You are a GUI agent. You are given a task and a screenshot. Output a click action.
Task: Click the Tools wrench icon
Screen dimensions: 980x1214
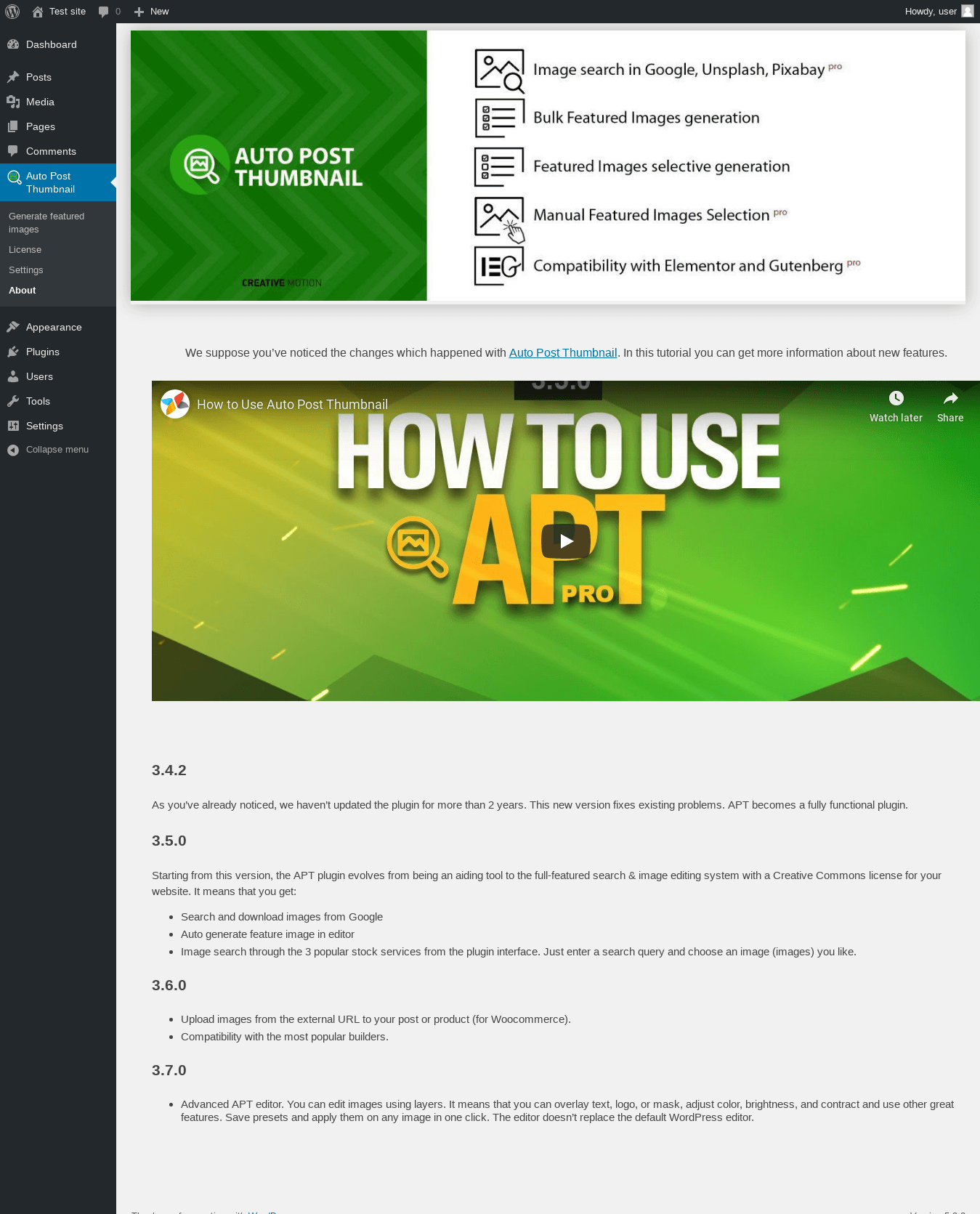[13, 401]
